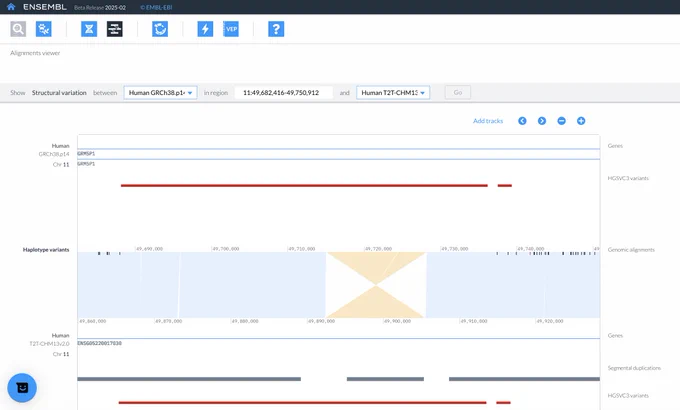Click the Genomic alignments track label
This screenshot has height=410, width=680.
(x=631, y=250)
